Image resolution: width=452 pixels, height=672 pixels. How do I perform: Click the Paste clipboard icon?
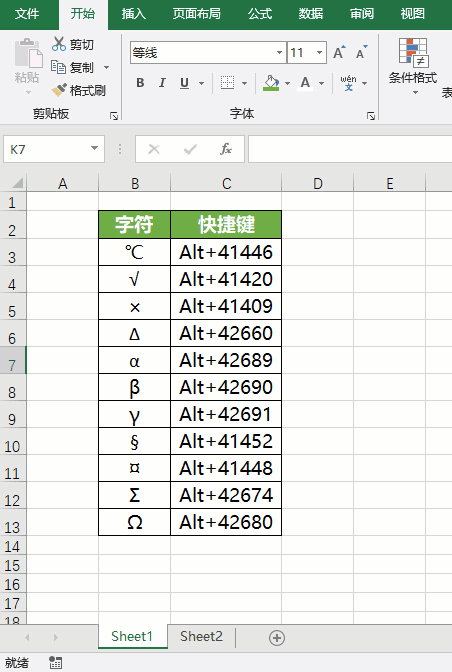tap(29, 54)
